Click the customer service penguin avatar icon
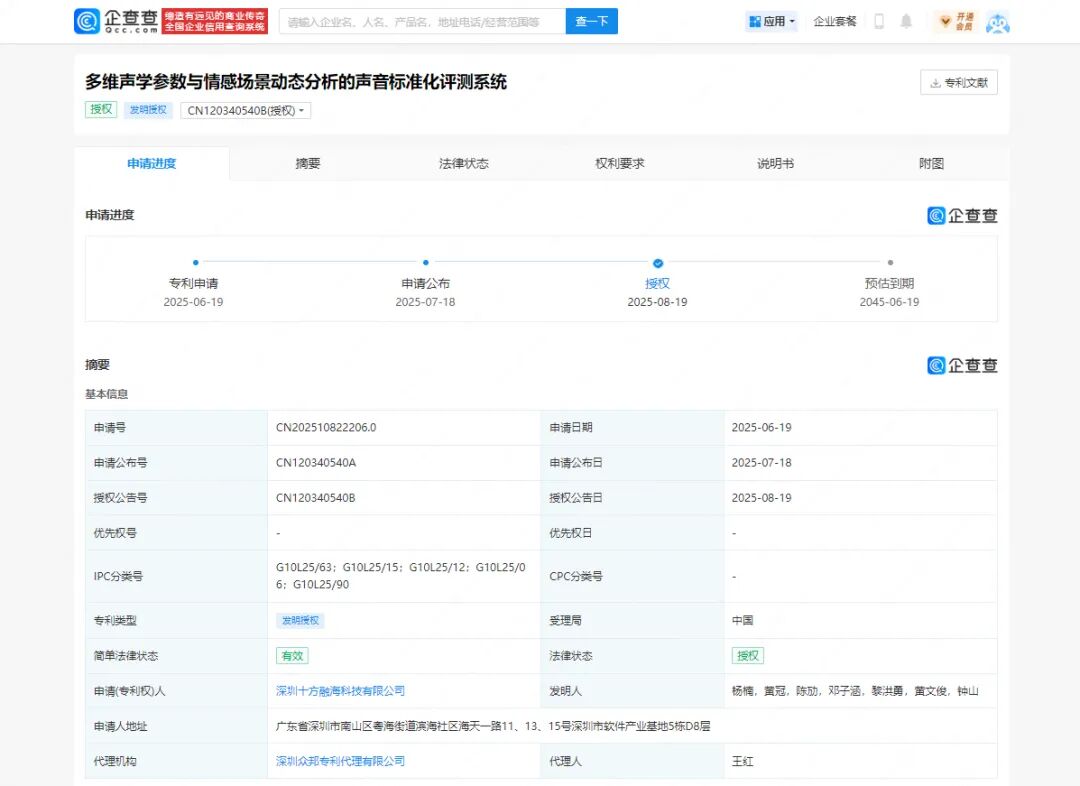 coord(998,21)
